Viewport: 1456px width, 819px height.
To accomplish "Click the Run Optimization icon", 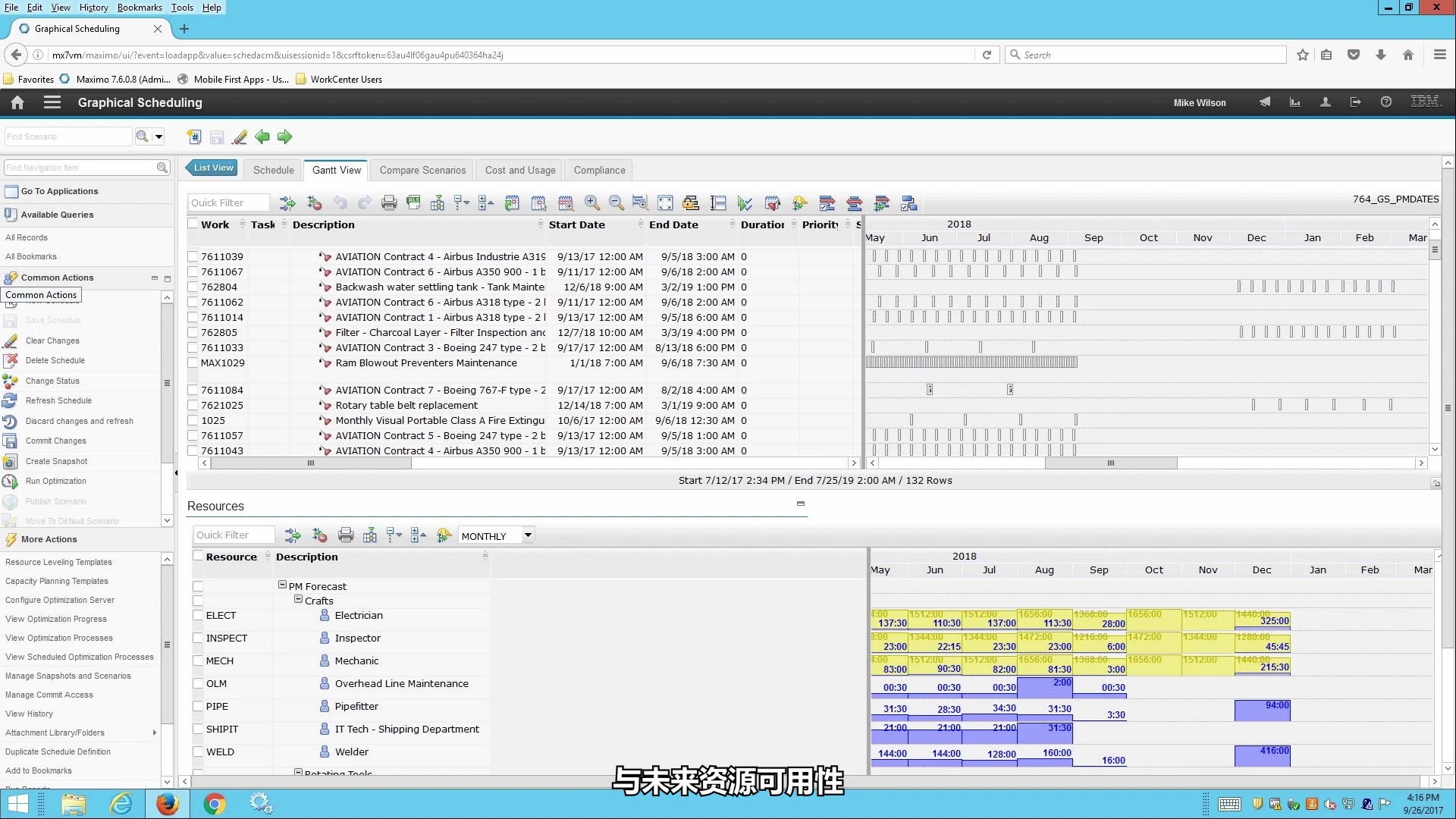I will (x=11, y=480).
